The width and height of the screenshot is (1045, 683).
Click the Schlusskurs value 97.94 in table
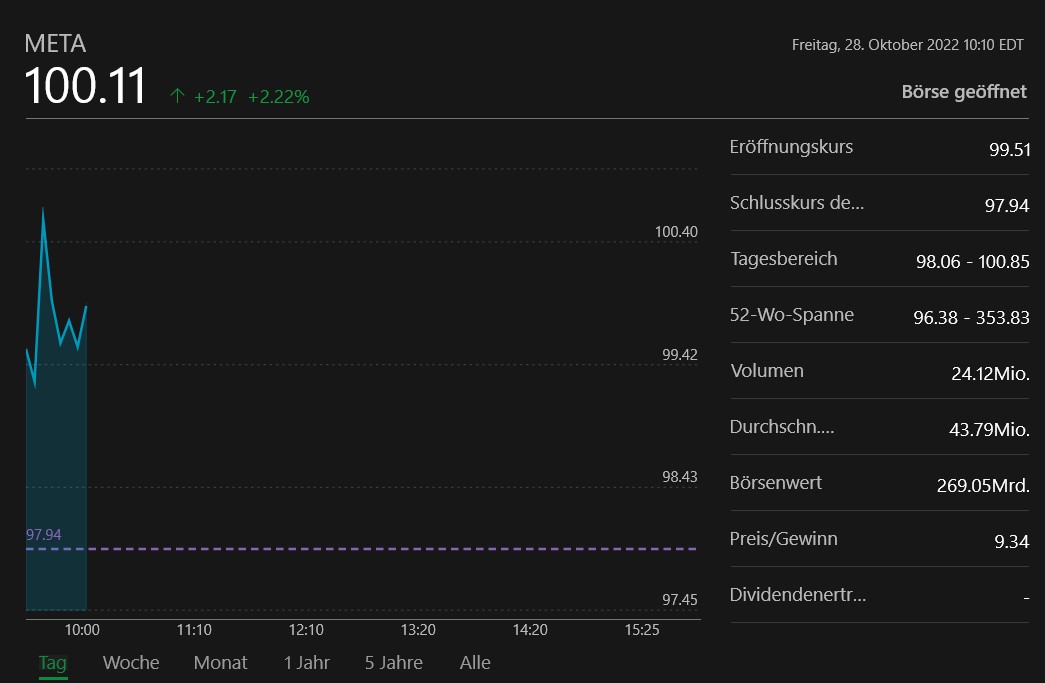tap(1007, 205)
